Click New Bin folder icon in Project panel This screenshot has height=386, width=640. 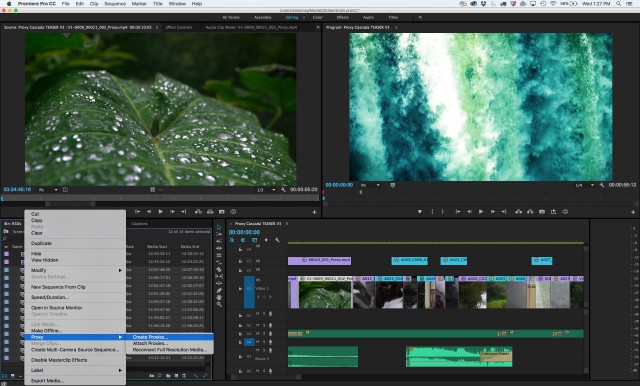pos(168,375)
